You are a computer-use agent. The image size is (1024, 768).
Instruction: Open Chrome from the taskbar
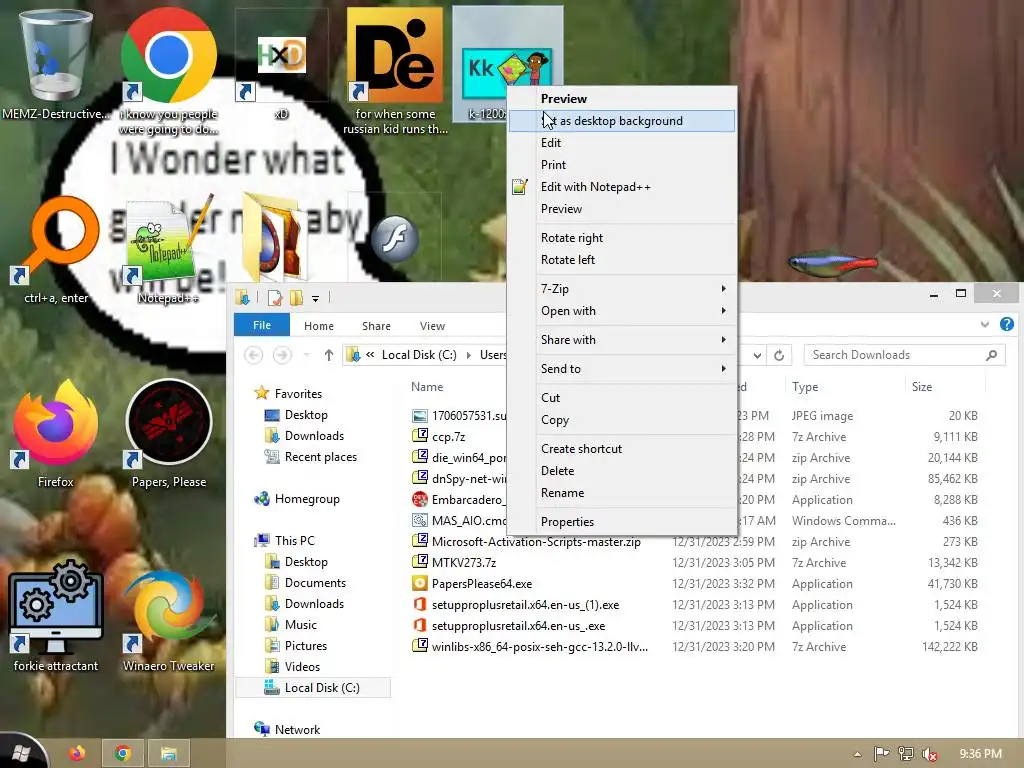123,754
